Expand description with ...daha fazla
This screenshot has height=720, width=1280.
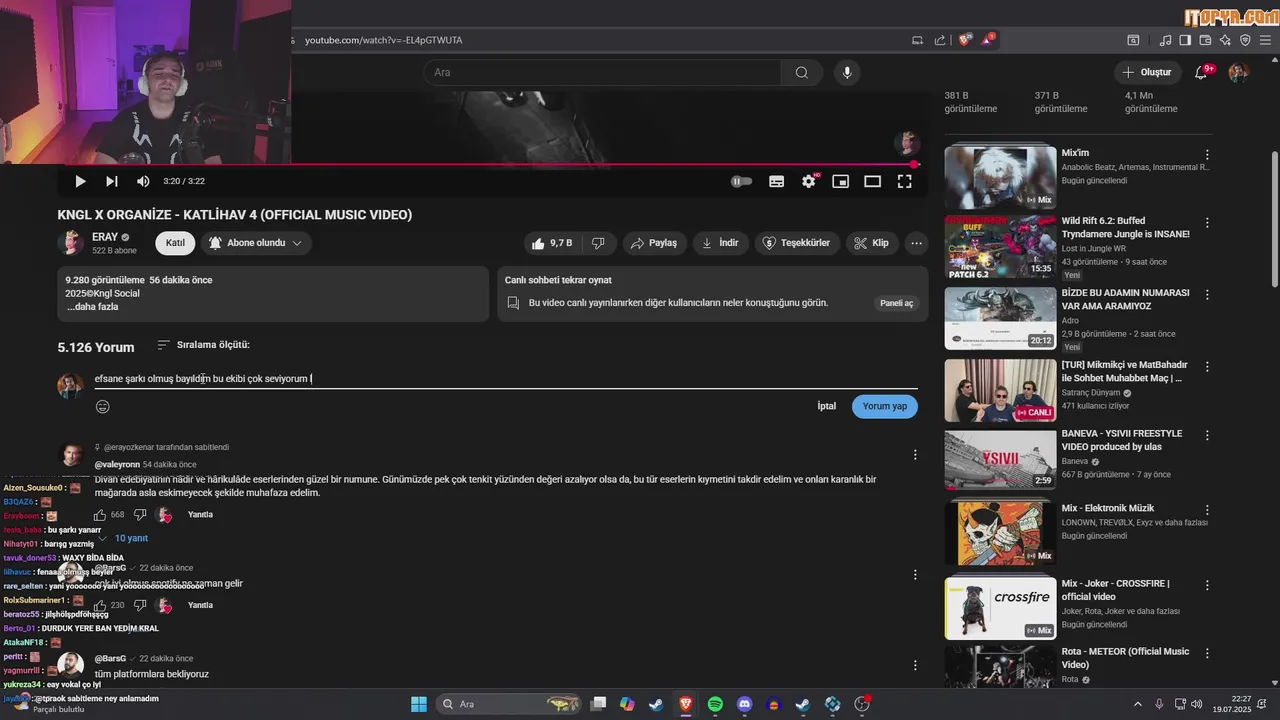click(92, 307)
